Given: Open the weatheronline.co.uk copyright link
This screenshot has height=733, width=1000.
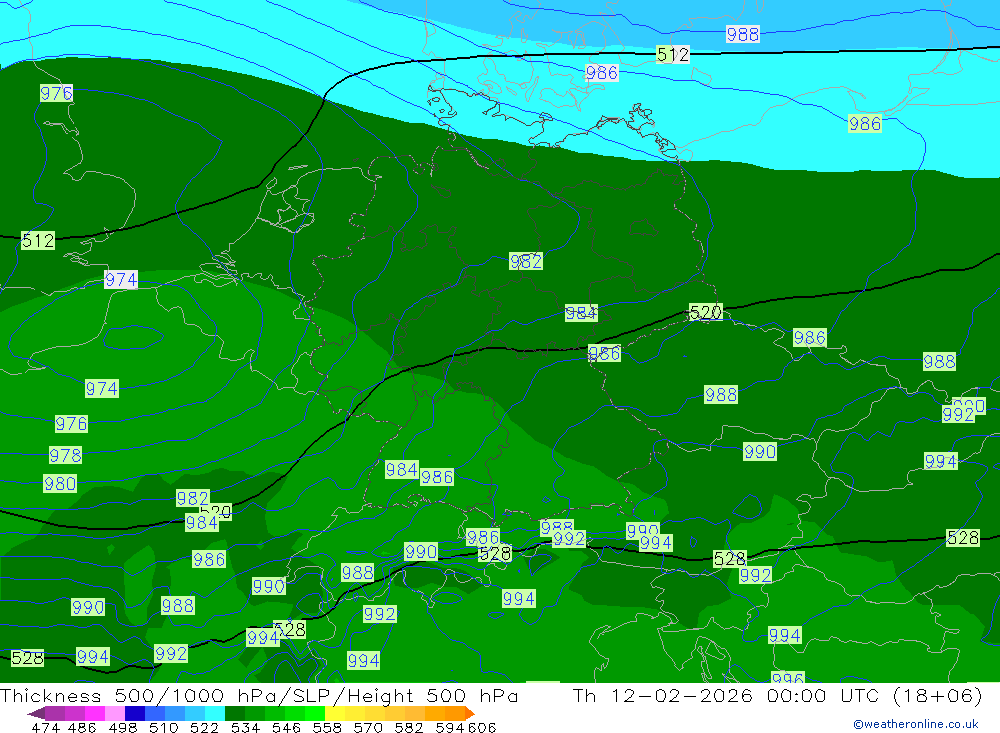Looking at the screenshot, I should pyautogui.click(x=916, y=724).
